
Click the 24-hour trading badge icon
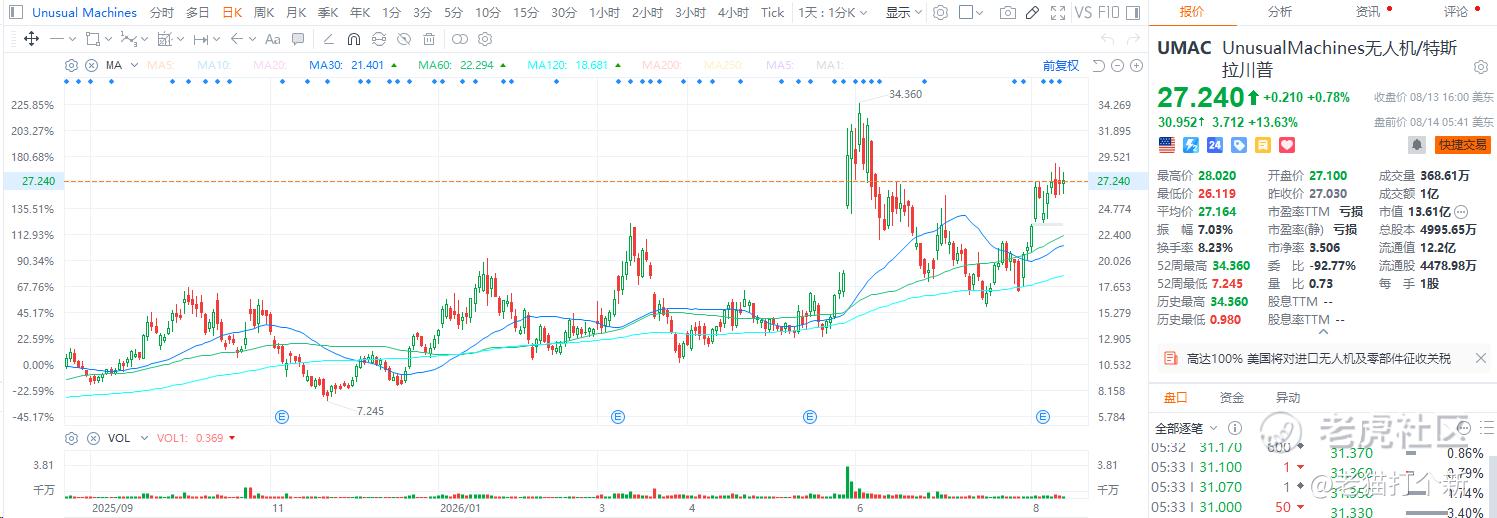click(1215, 145)
